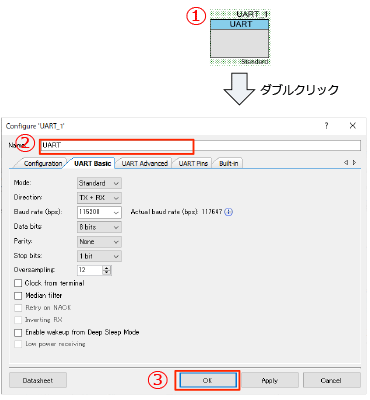The image size is (370, 400).
Task: Click the Apply button
Action: pyautogui.click(x=270, y=380)
